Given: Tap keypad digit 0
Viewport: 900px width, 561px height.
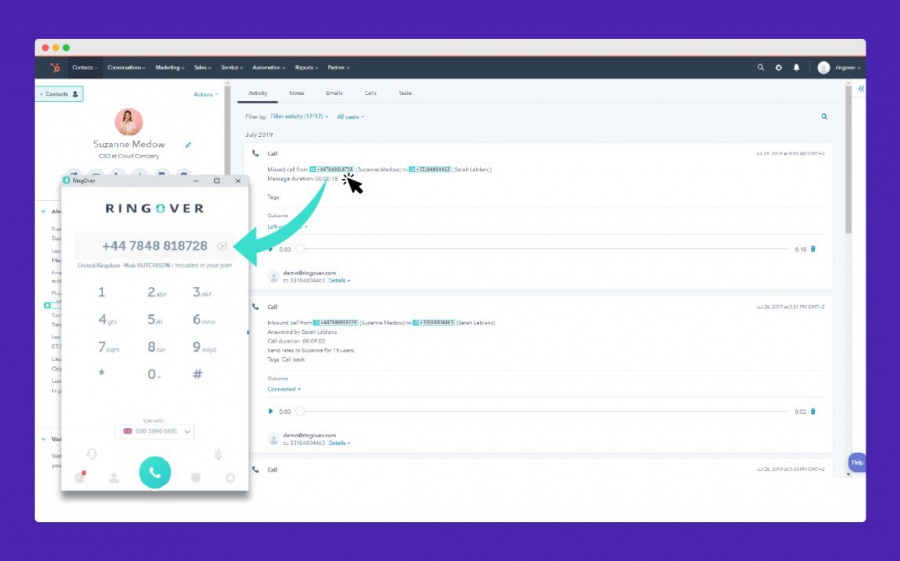Looking at the screenshot, I should [x=153, y=374].
